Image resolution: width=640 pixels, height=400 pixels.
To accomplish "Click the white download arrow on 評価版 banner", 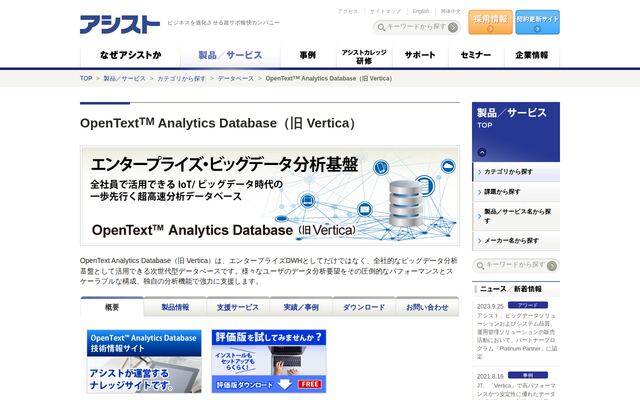I will [284, 384].
